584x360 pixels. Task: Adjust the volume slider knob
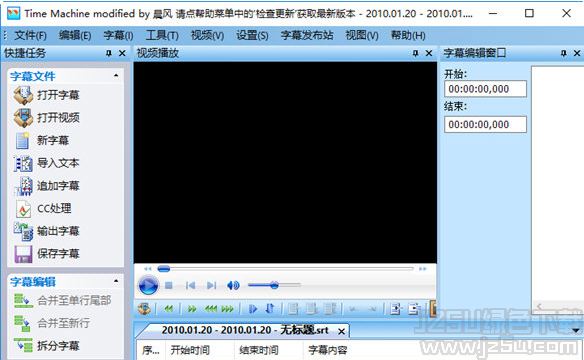click(274, 286)
